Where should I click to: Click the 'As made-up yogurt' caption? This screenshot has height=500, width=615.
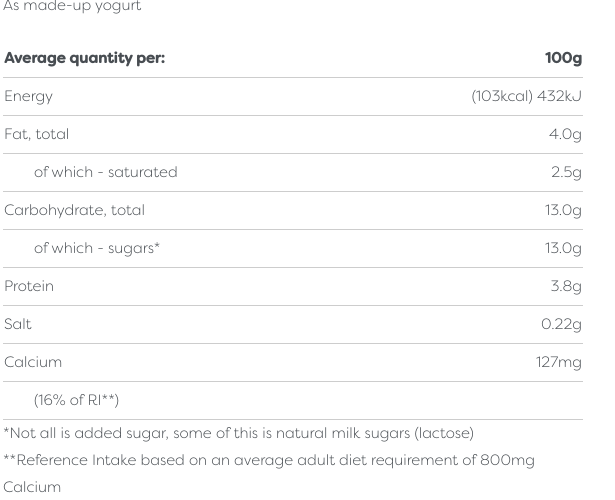(x=72, y=6)
